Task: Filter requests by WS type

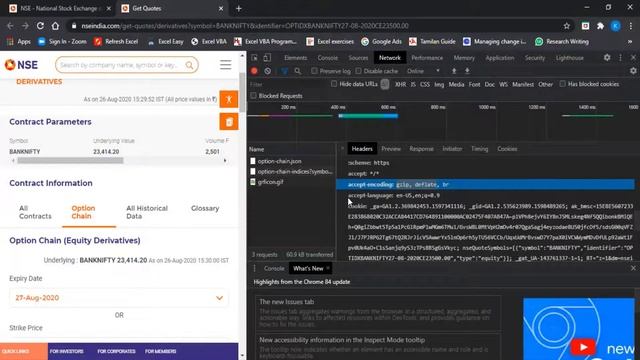Action: pyautogui.click(x=503, y=84)
